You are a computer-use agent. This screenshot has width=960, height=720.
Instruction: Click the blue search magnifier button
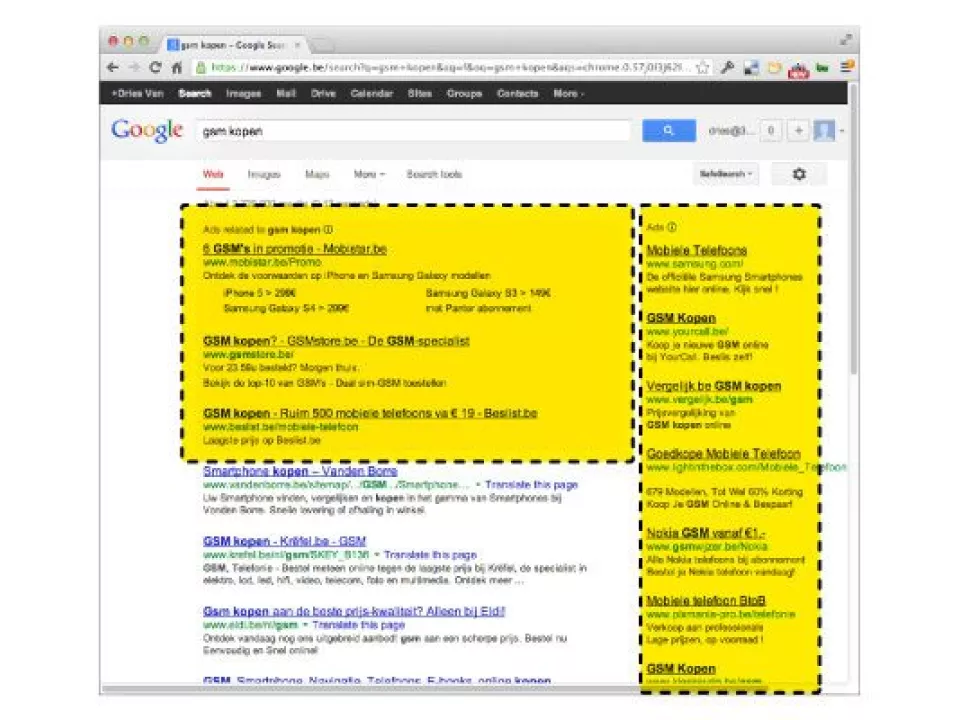[669, 130]
